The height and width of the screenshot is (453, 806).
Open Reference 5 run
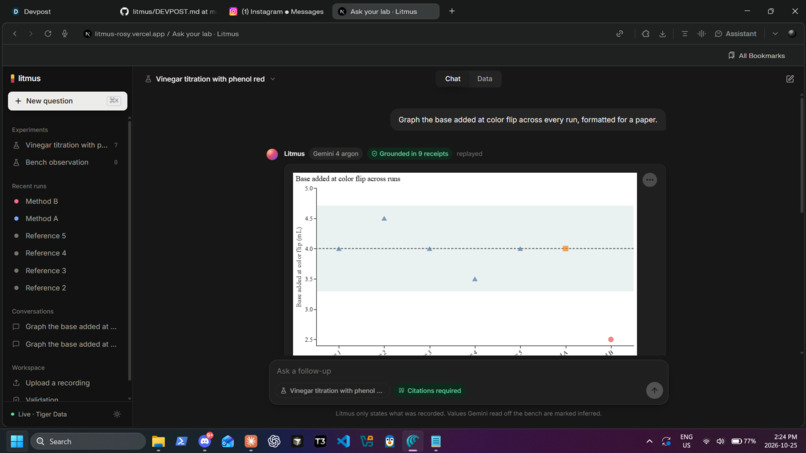[45, 236]
